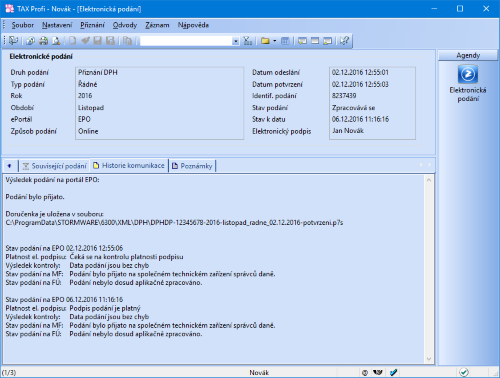Viewport: 500px width, 378px height.
Task: Click the printer icon in toolbar
Action: (x=43, y=41)
